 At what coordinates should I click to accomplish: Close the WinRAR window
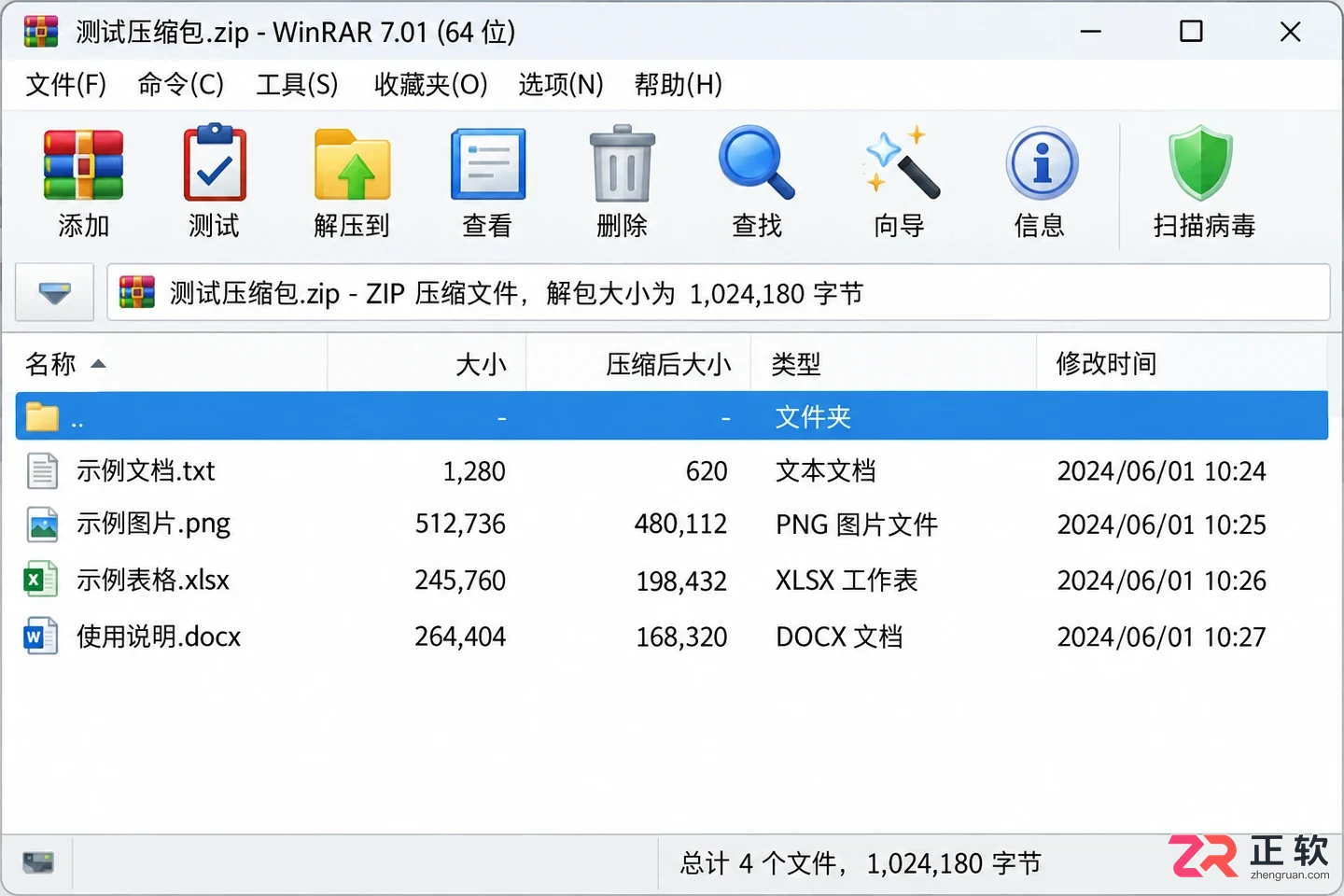pos(1290,32)
